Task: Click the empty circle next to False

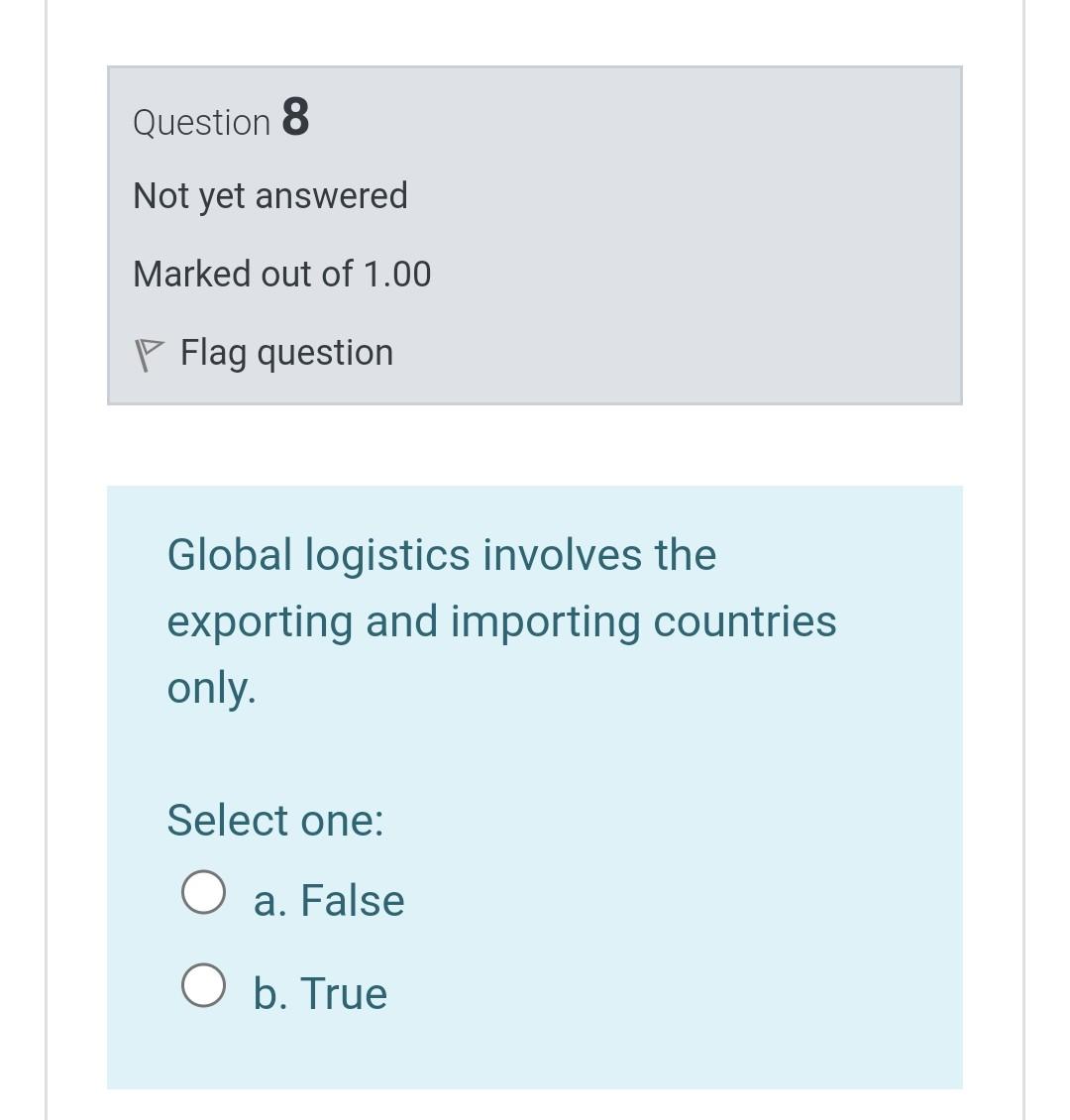Action: (x=203, y=890)
